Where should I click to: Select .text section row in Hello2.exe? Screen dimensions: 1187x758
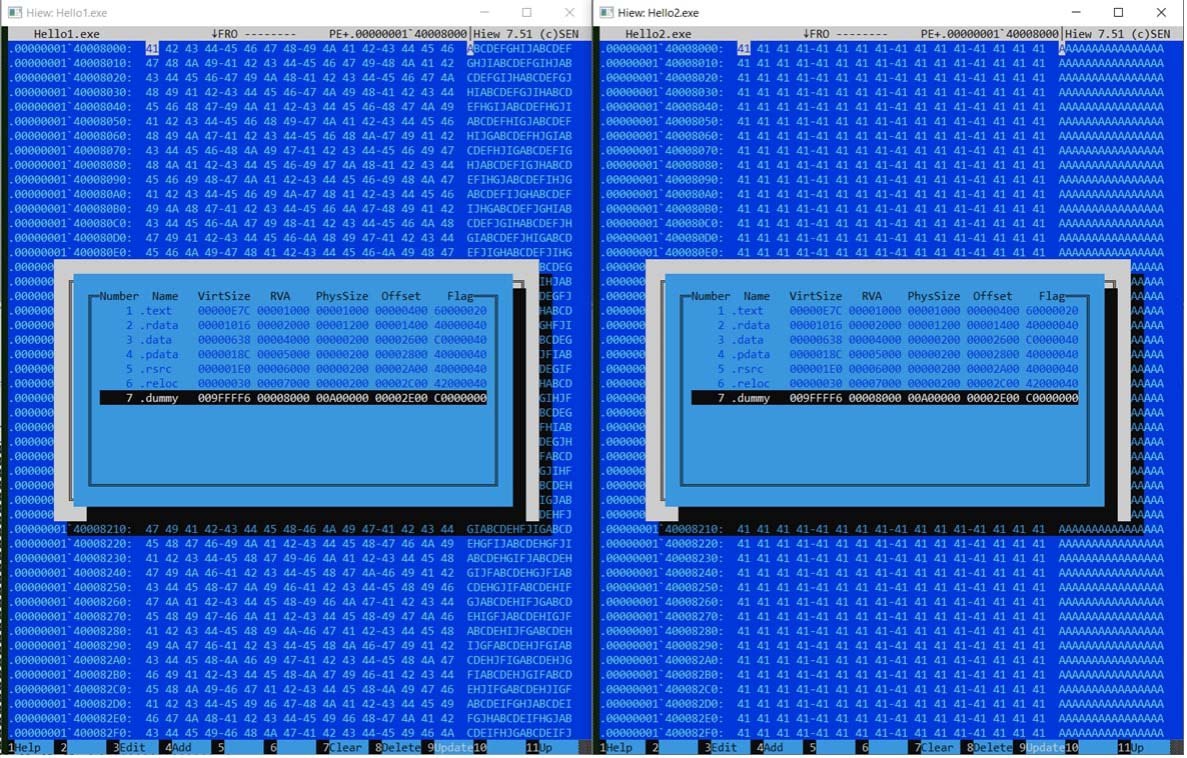coord(885,310)
